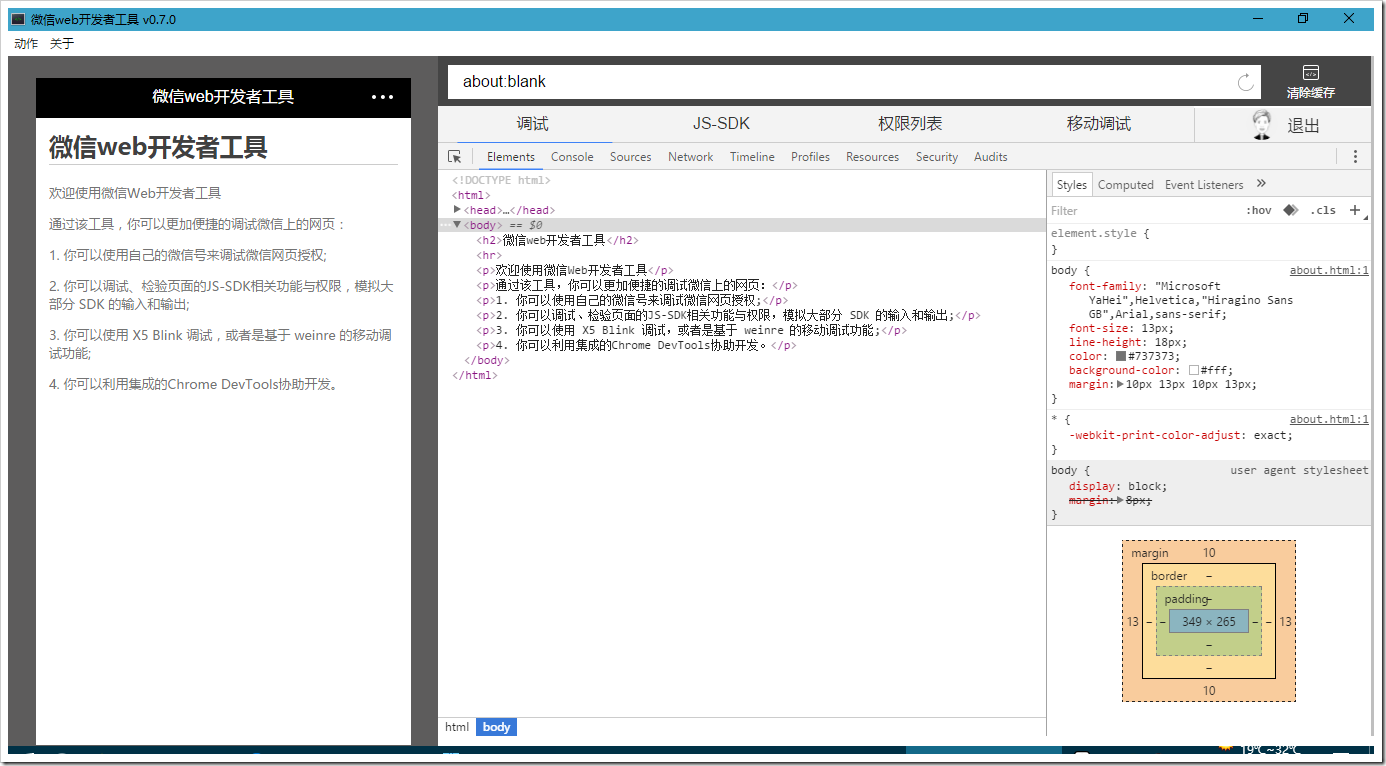Select the Styles sidebar tab
This screenshot has width=1386, height=766.
[x=1071, y=185]
